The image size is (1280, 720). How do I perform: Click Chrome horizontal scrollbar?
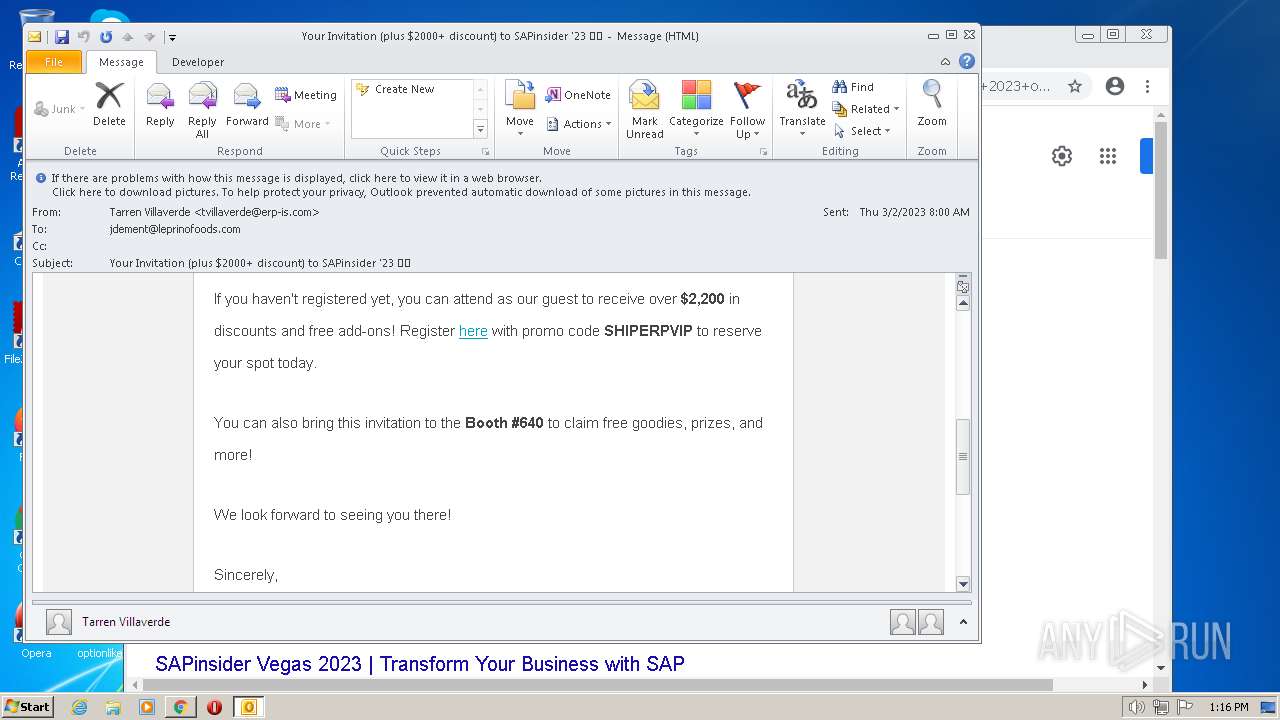[598, 685]
